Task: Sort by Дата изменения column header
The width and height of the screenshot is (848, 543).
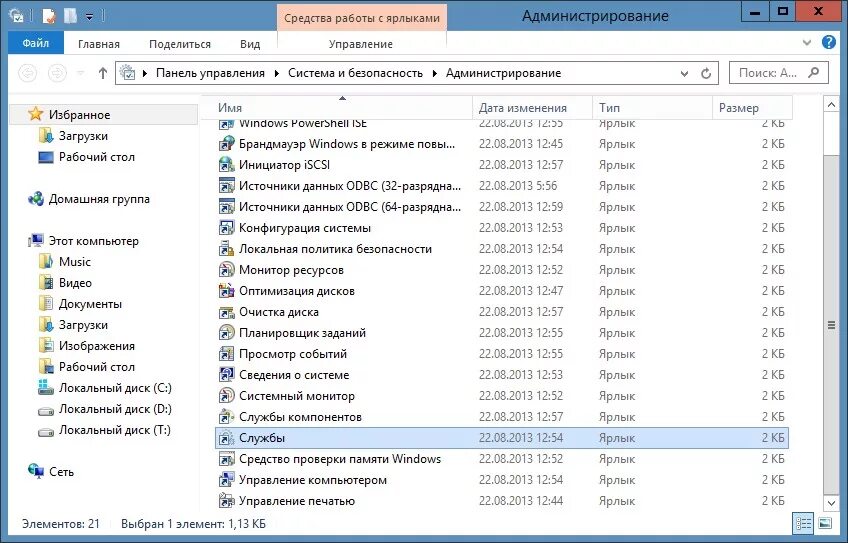Action: click(x=533, y=108)
